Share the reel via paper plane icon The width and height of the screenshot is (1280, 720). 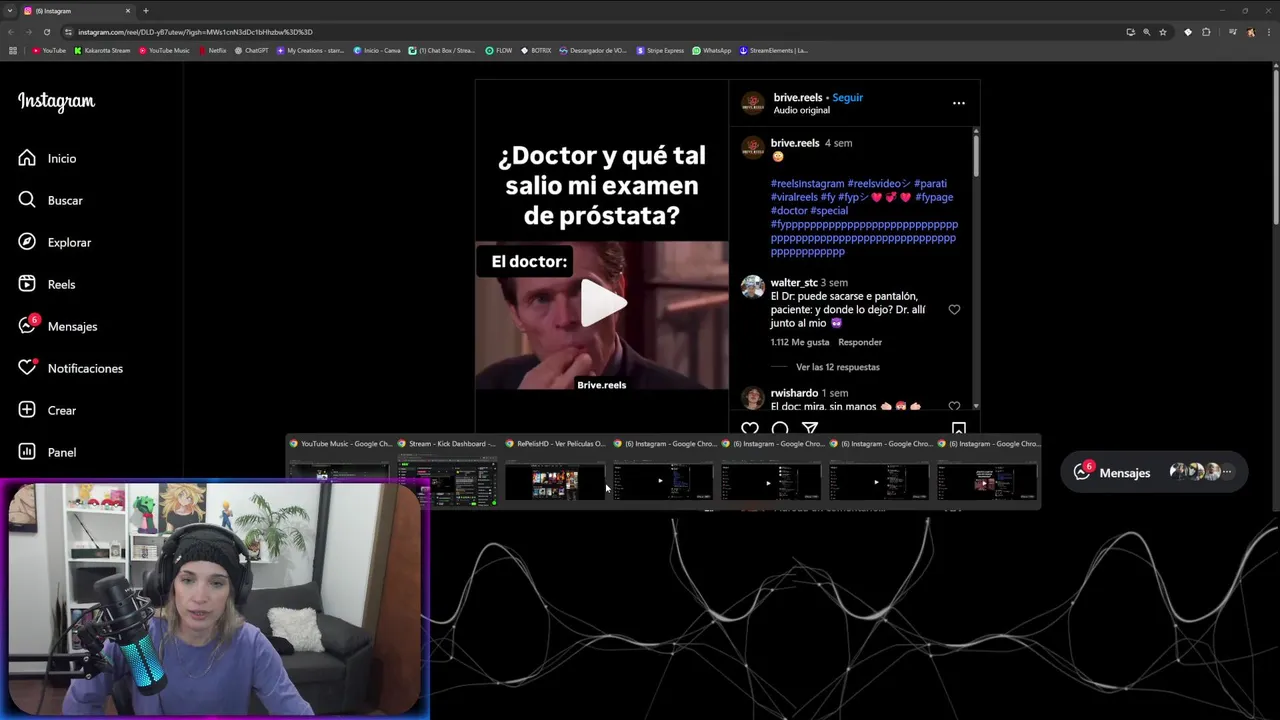(810, 429)
